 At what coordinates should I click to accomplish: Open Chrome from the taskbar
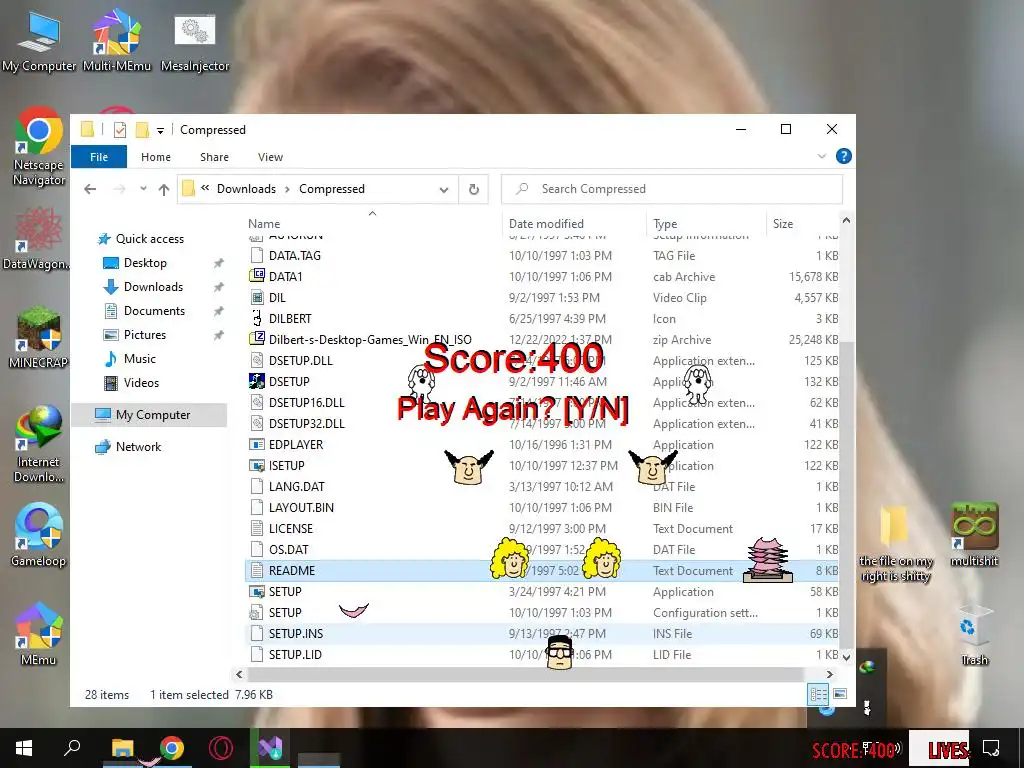click(x=172, y=748)
